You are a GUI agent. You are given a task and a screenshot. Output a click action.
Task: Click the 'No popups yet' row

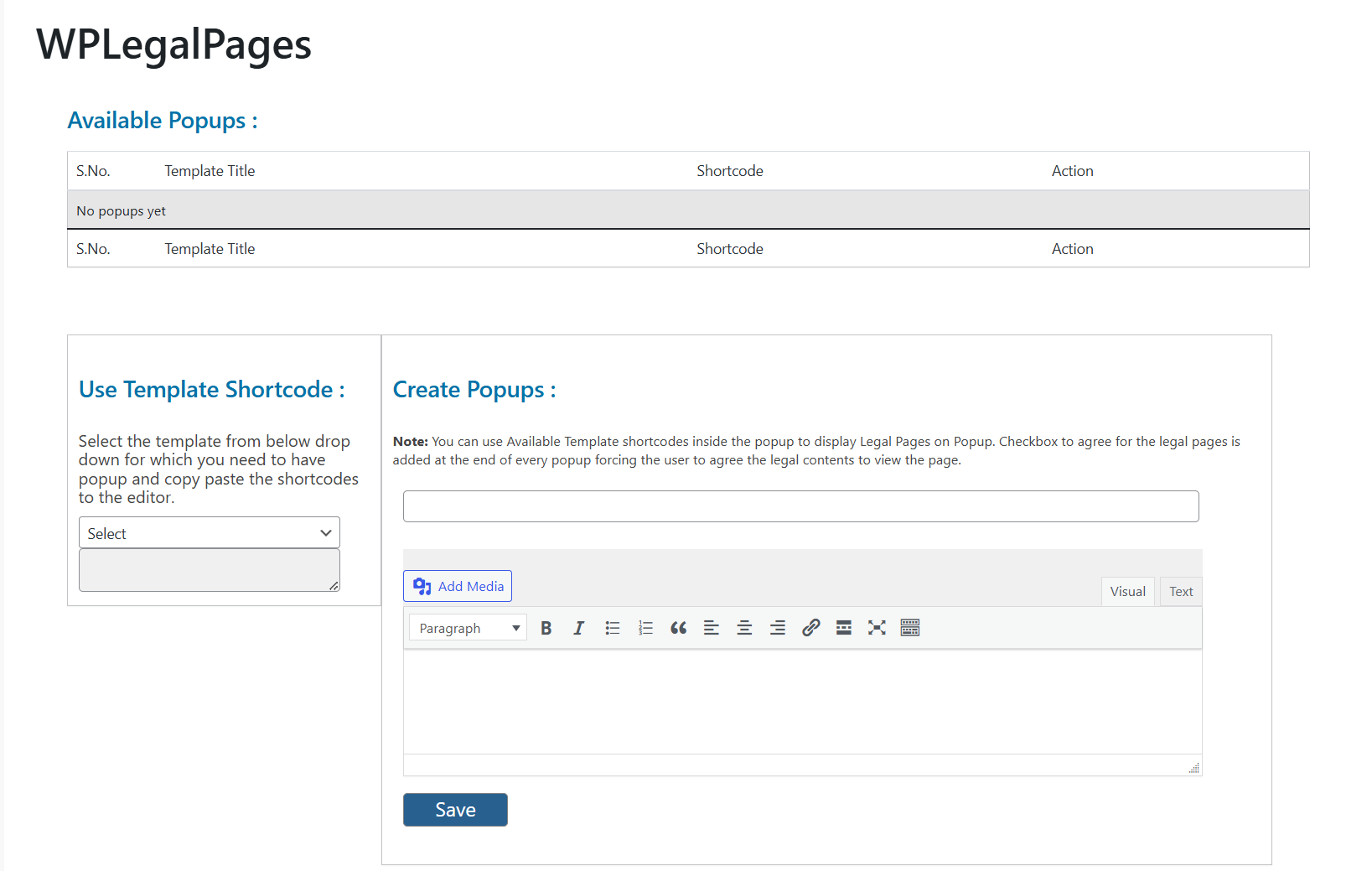[x=688, y=210]
